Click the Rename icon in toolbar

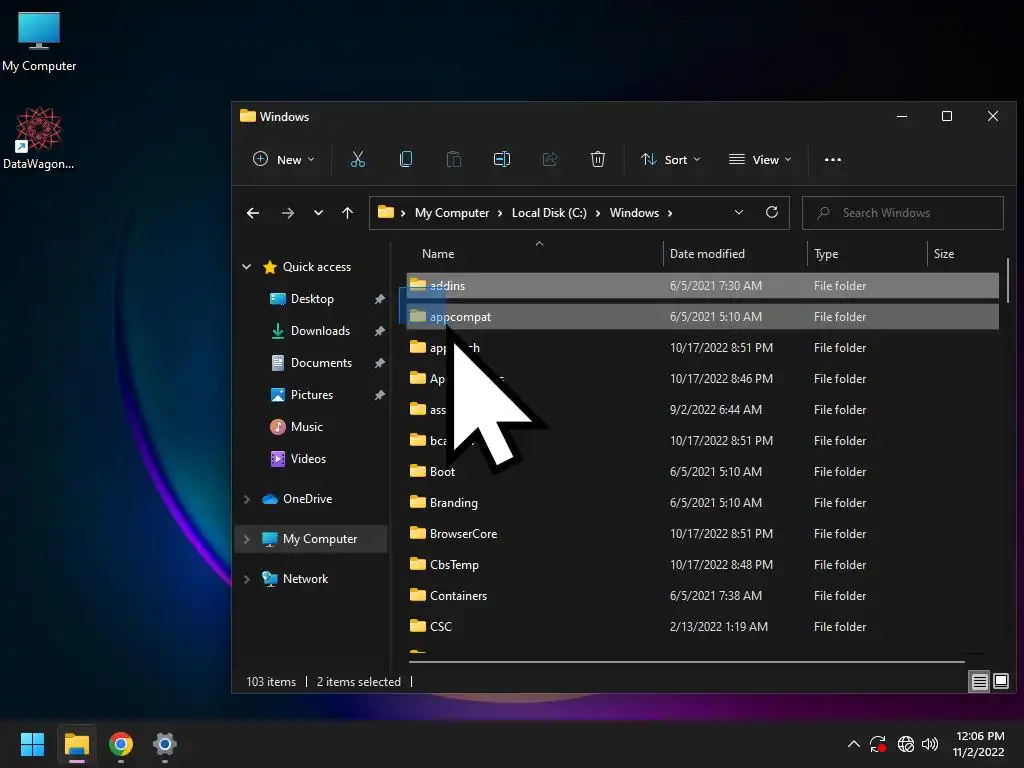502,159
